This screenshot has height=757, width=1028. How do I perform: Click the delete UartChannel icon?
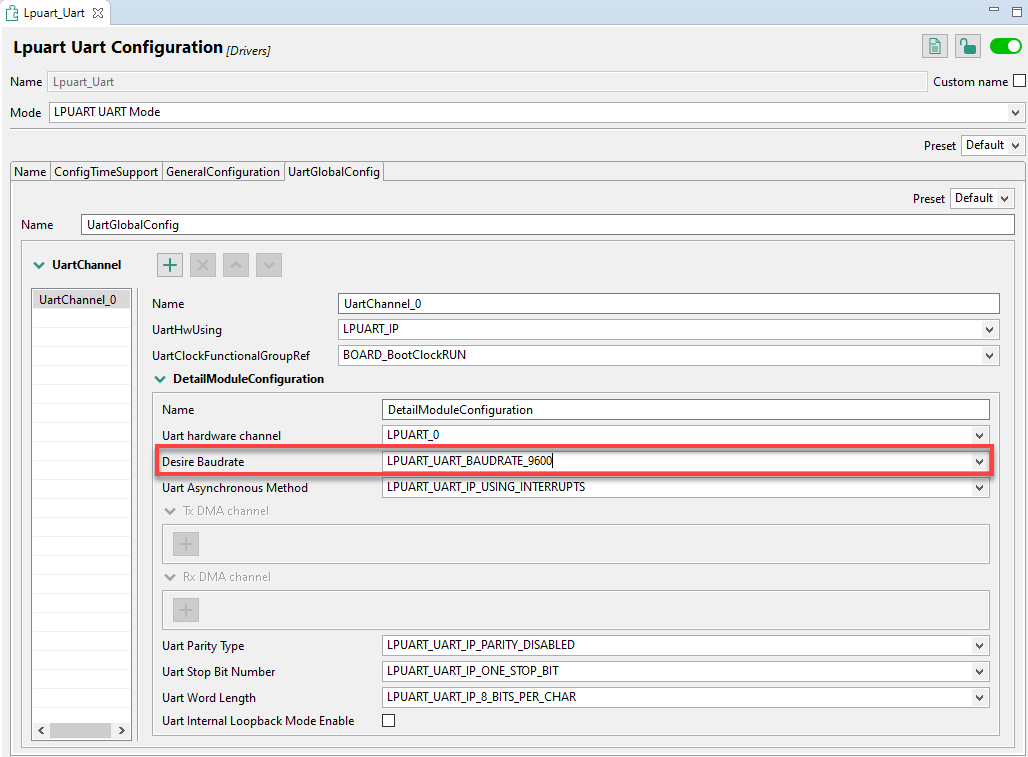pos(202,264)
